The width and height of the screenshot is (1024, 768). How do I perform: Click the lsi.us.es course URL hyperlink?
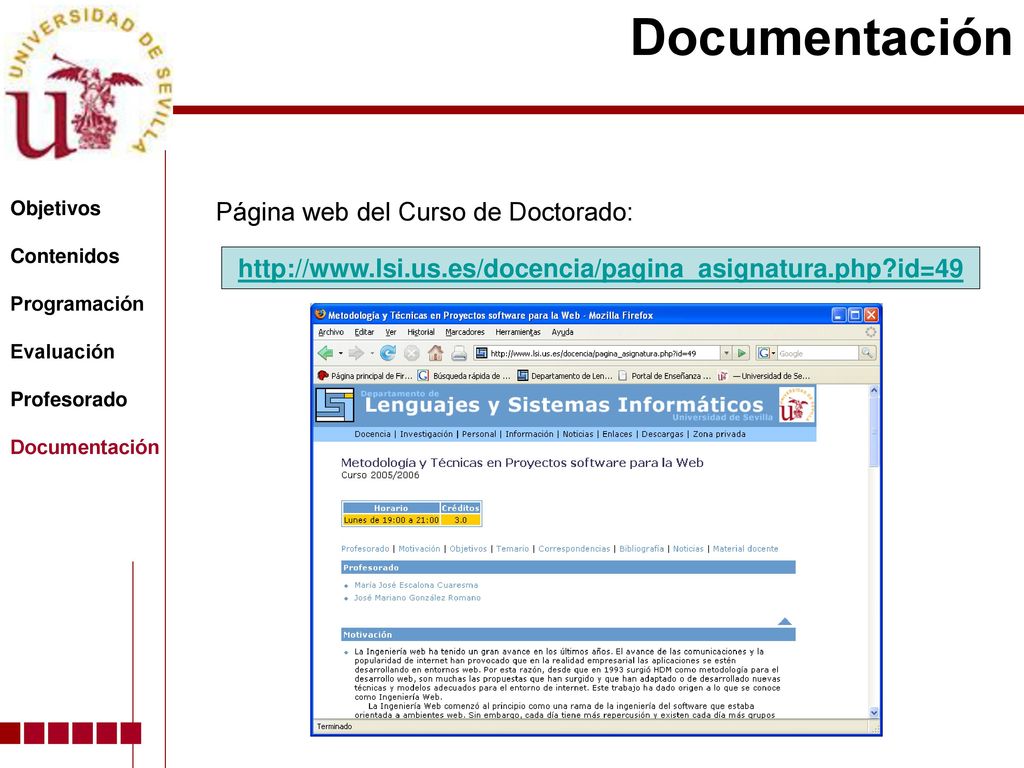(600, 268)
